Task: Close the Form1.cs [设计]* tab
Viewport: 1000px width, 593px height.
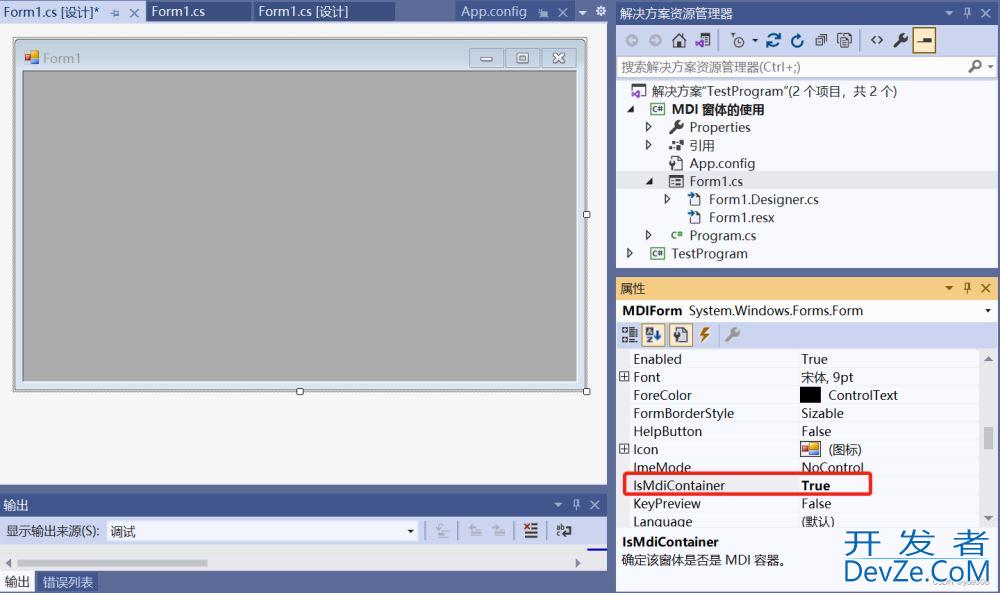Action: pyautogui.click(x=134, y=13)
